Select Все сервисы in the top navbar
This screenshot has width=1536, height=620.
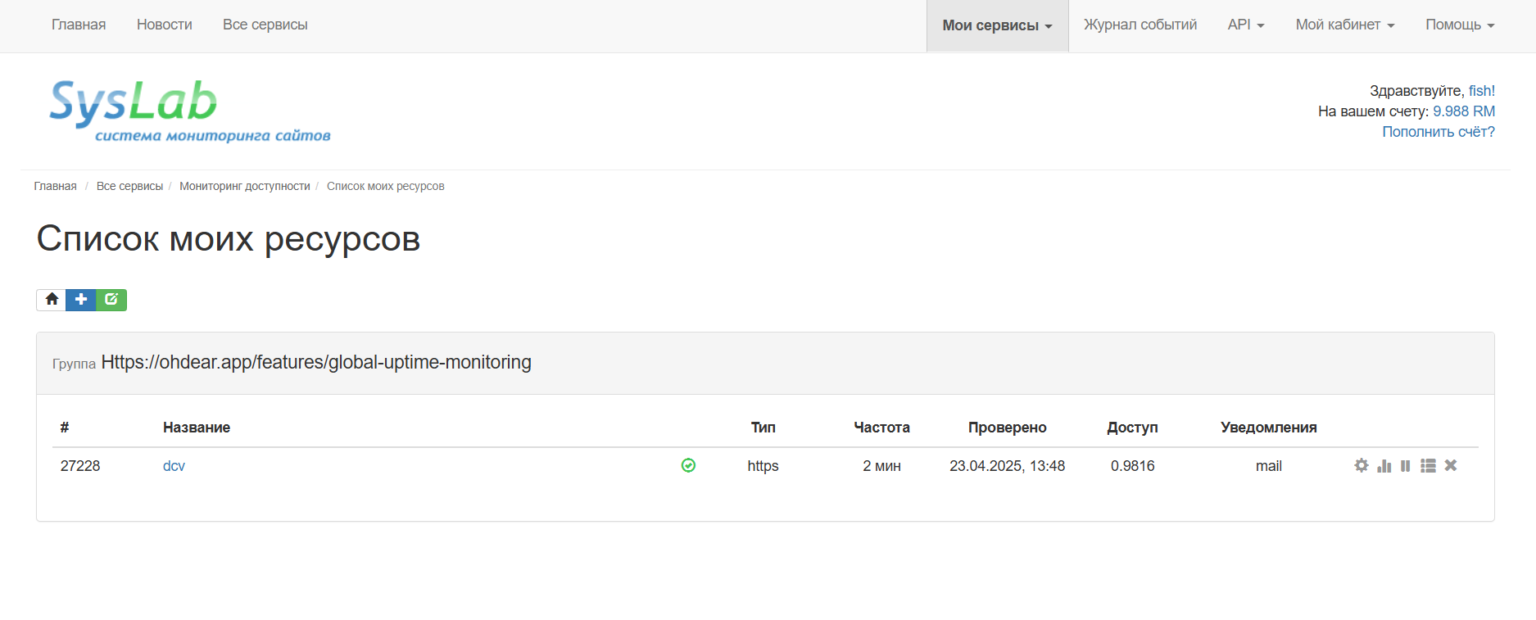(x=265, y=25)
